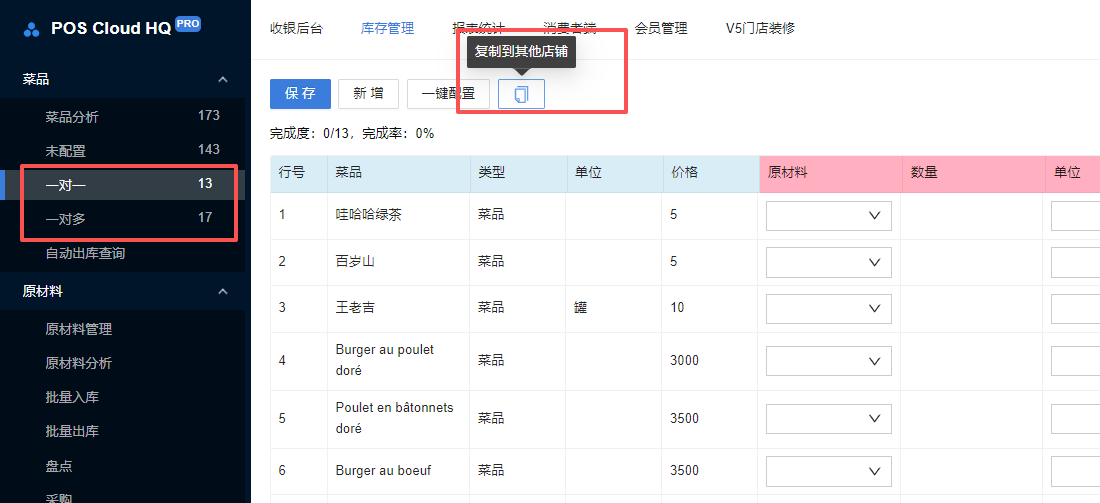1100x503 pixels.
Task: Click the 新增 button
Action: [x=368, y=94]
